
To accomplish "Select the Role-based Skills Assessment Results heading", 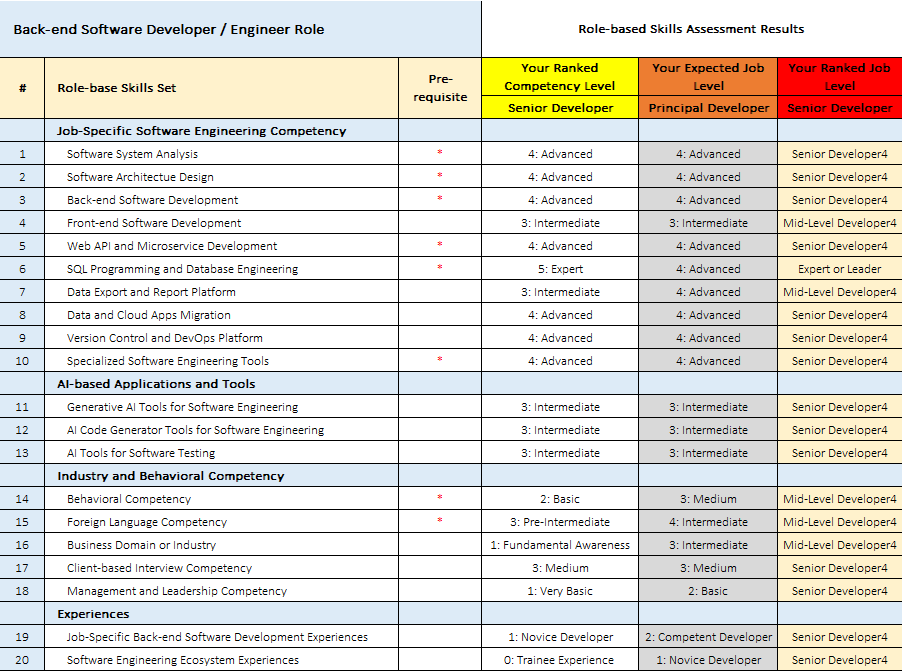I will pos(691,29).
